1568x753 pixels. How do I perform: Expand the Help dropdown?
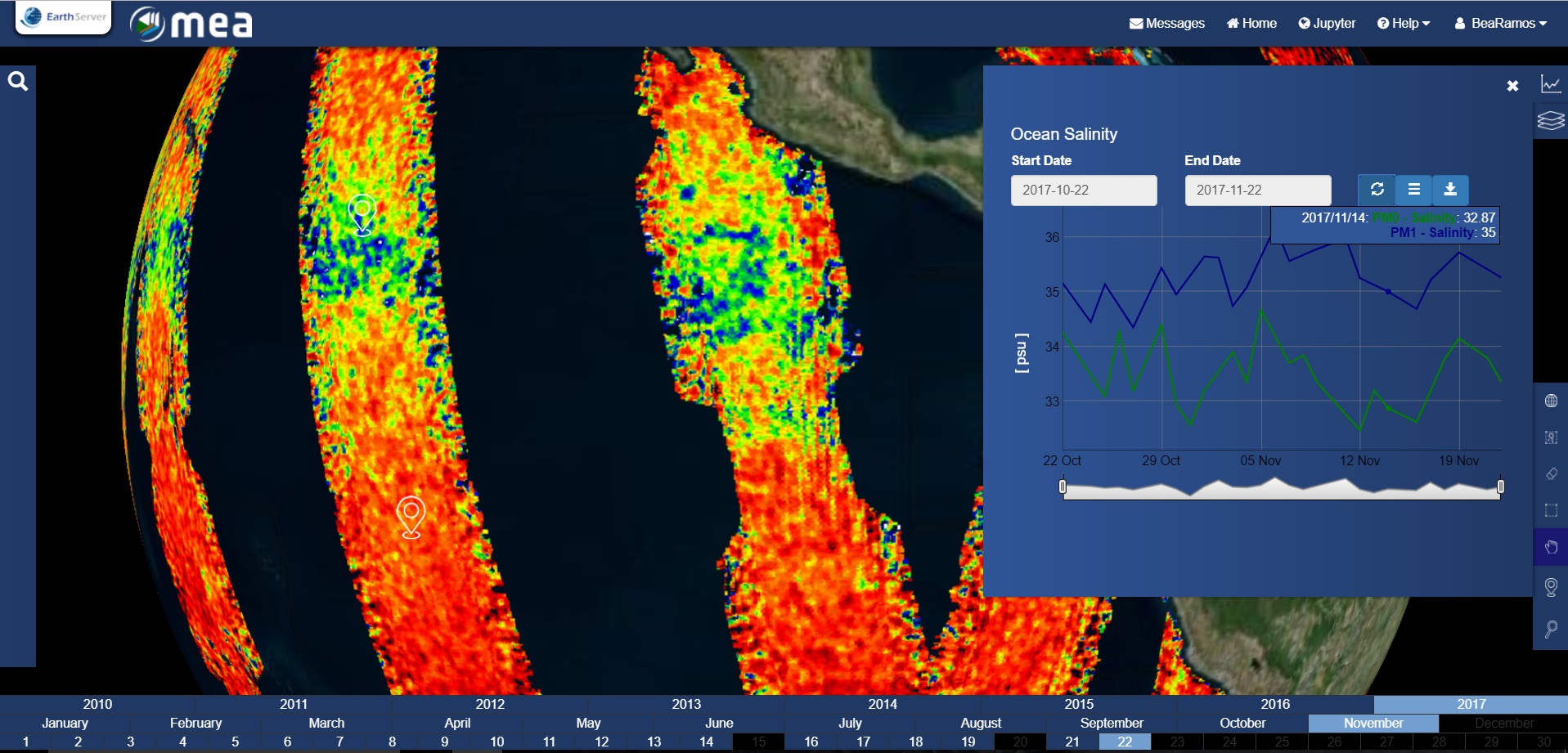pos(1404,23)
